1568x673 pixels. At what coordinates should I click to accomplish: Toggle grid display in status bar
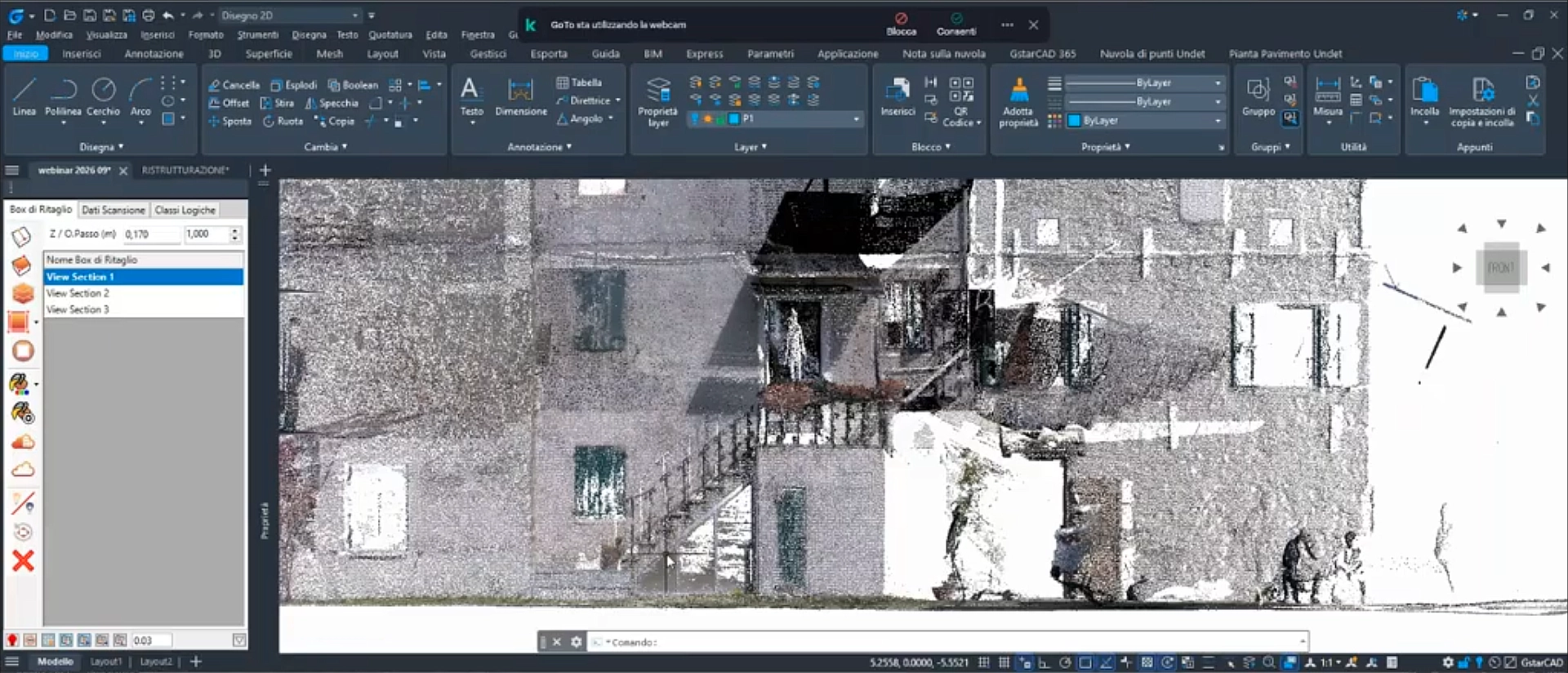pos(1004,662)
